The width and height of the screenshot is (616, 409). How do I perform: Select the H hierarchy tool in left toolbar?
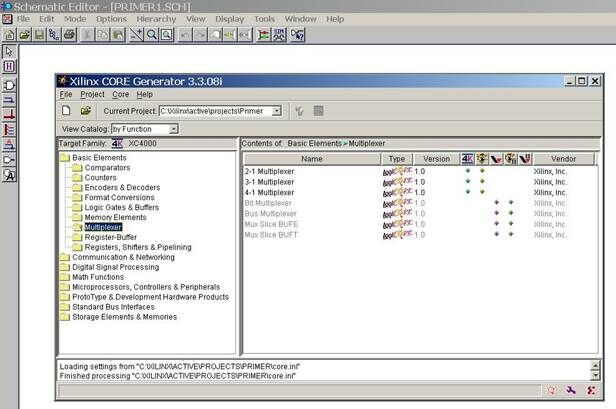[9, 66]
